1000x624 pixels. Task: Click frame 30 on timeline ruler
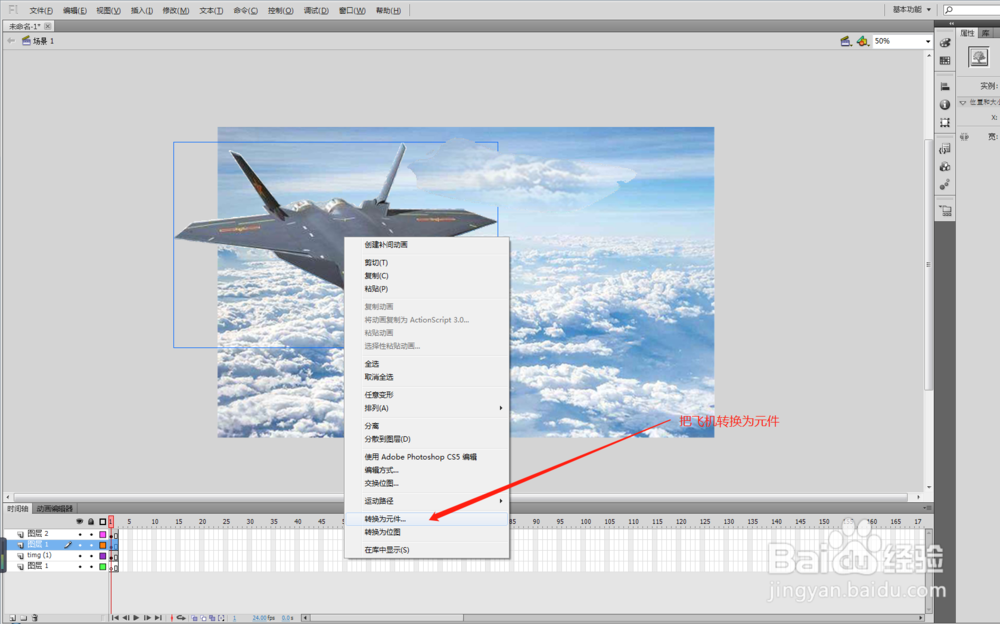pos(250,522)
